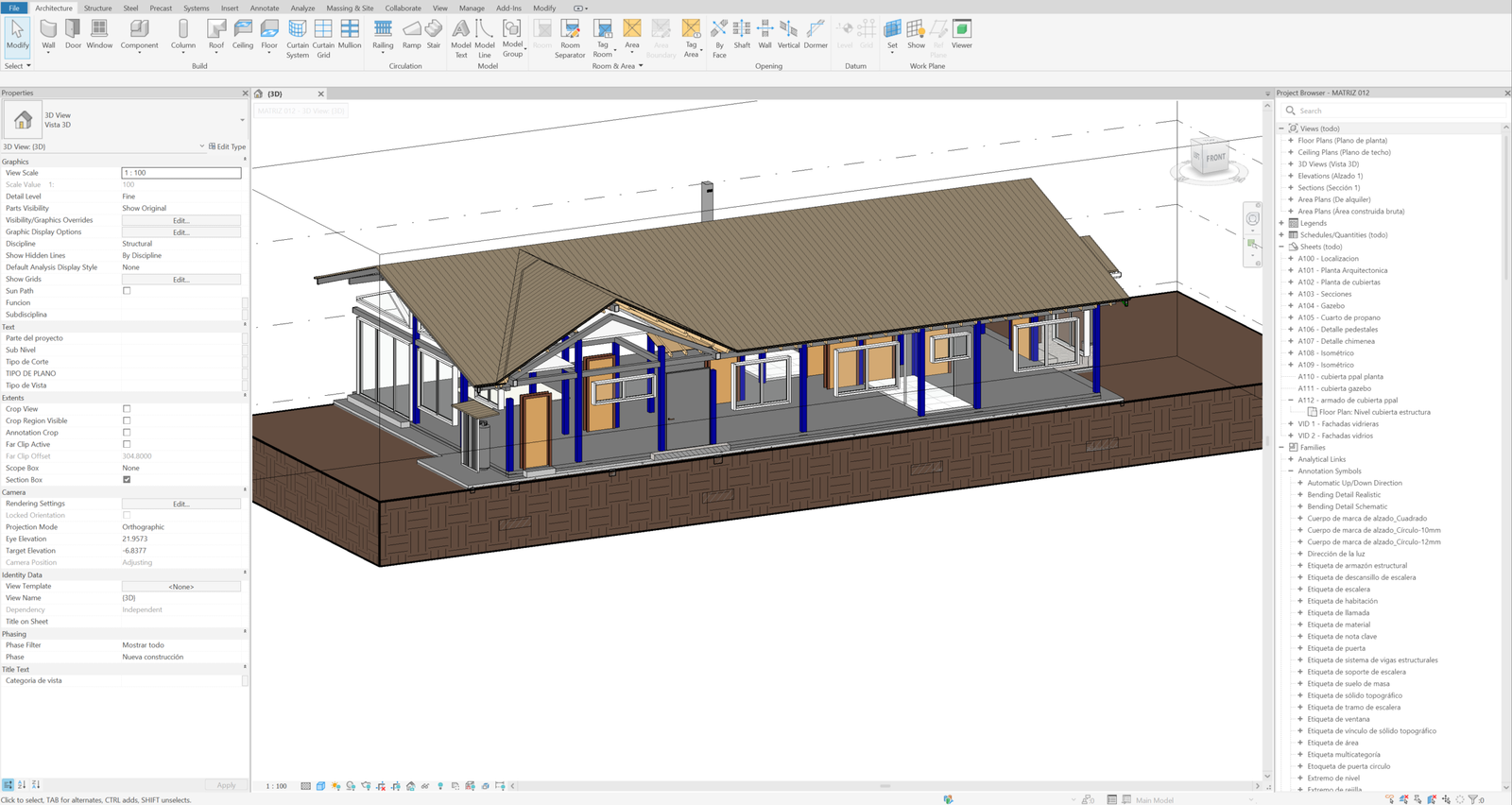The image size is (1512, 805).
Task: Select the Wall tool in ribbon
Action: (x=48, y=34)
